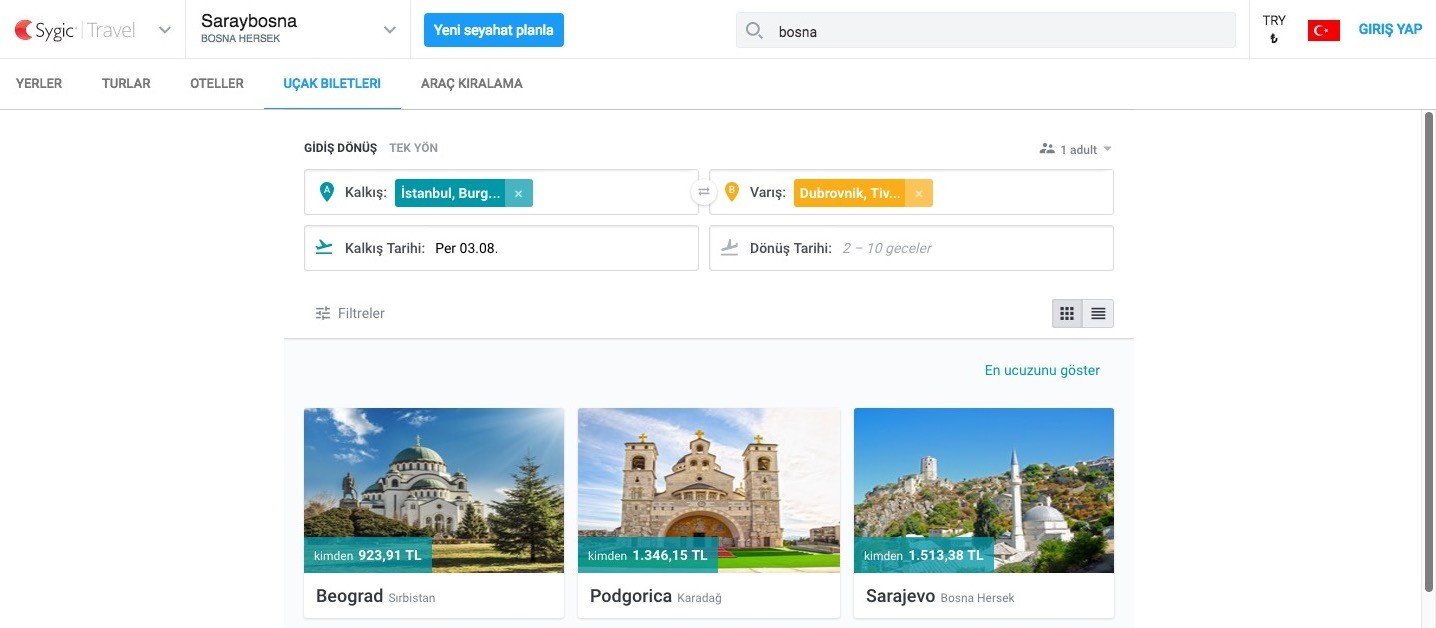Select Gidiş Dönüş round-trip option
This screenshot has width=1436, height=628.
click(340, 148)
